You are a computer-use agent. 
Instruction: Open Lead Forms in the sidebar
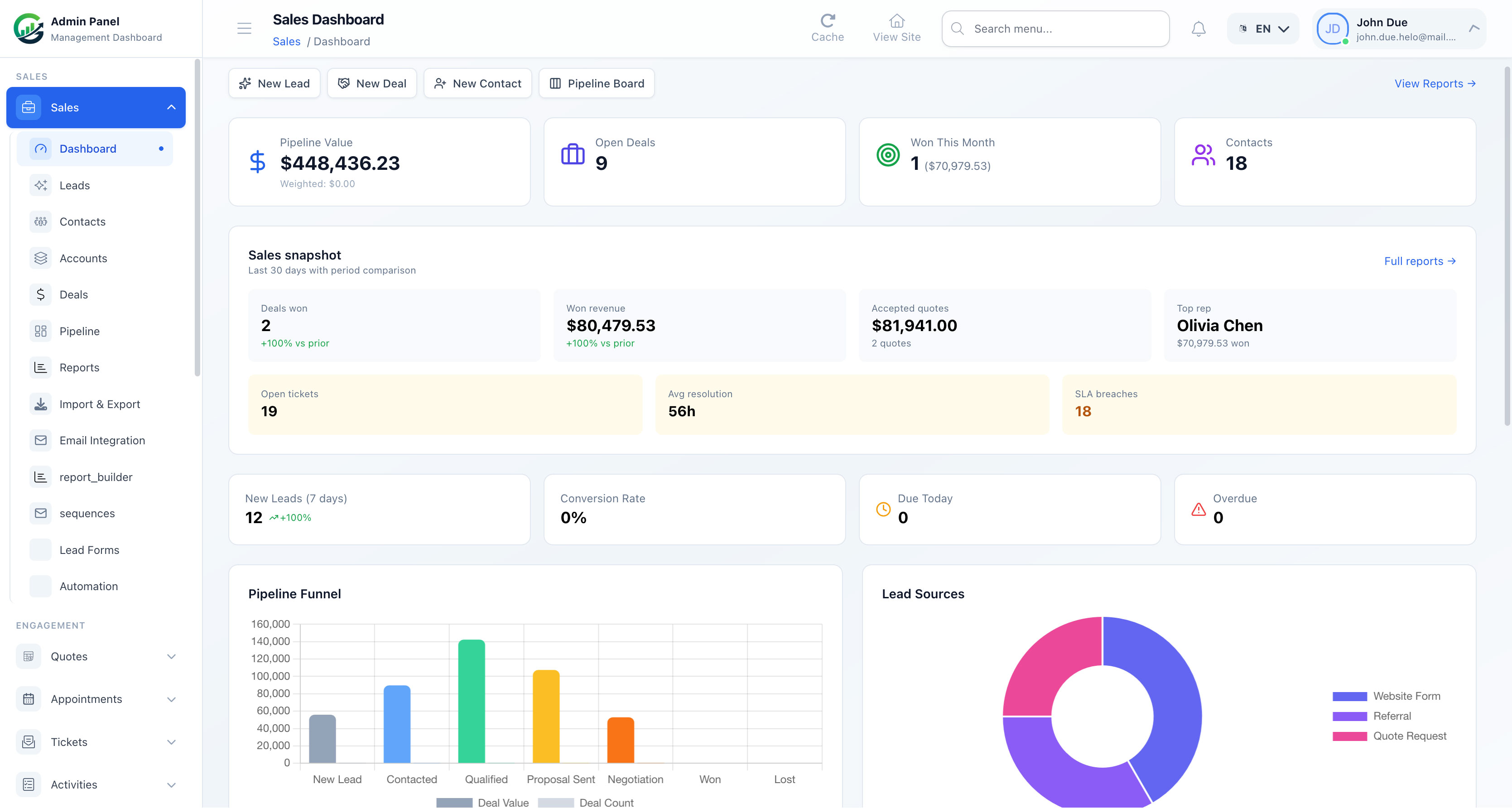pos(95,550)
